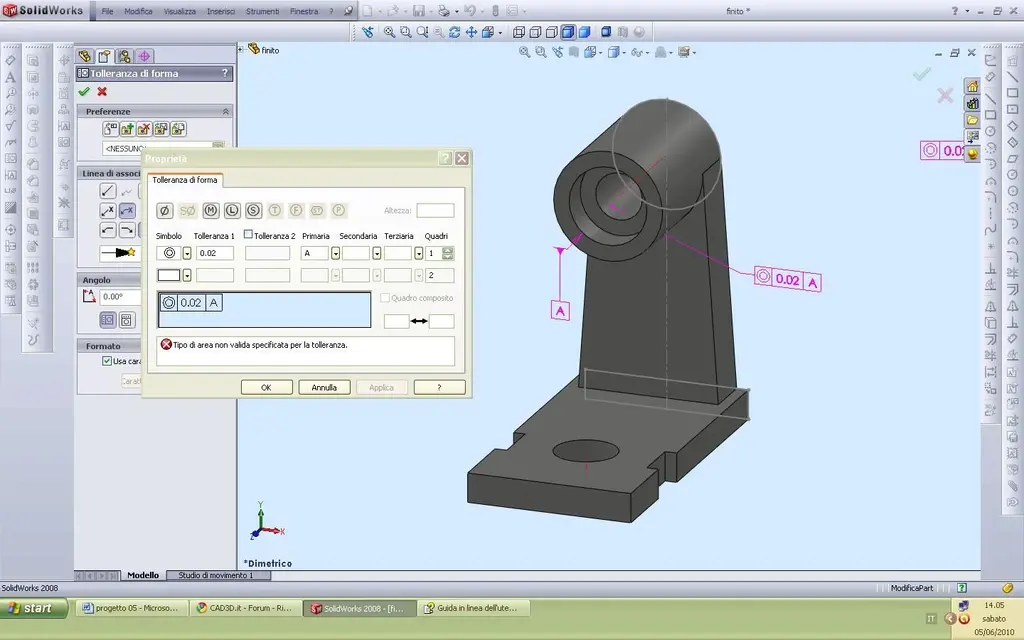This screenshot has width=1024, height=640.
Task: Click the Annulla button
Action: click(x=324, y=387)
